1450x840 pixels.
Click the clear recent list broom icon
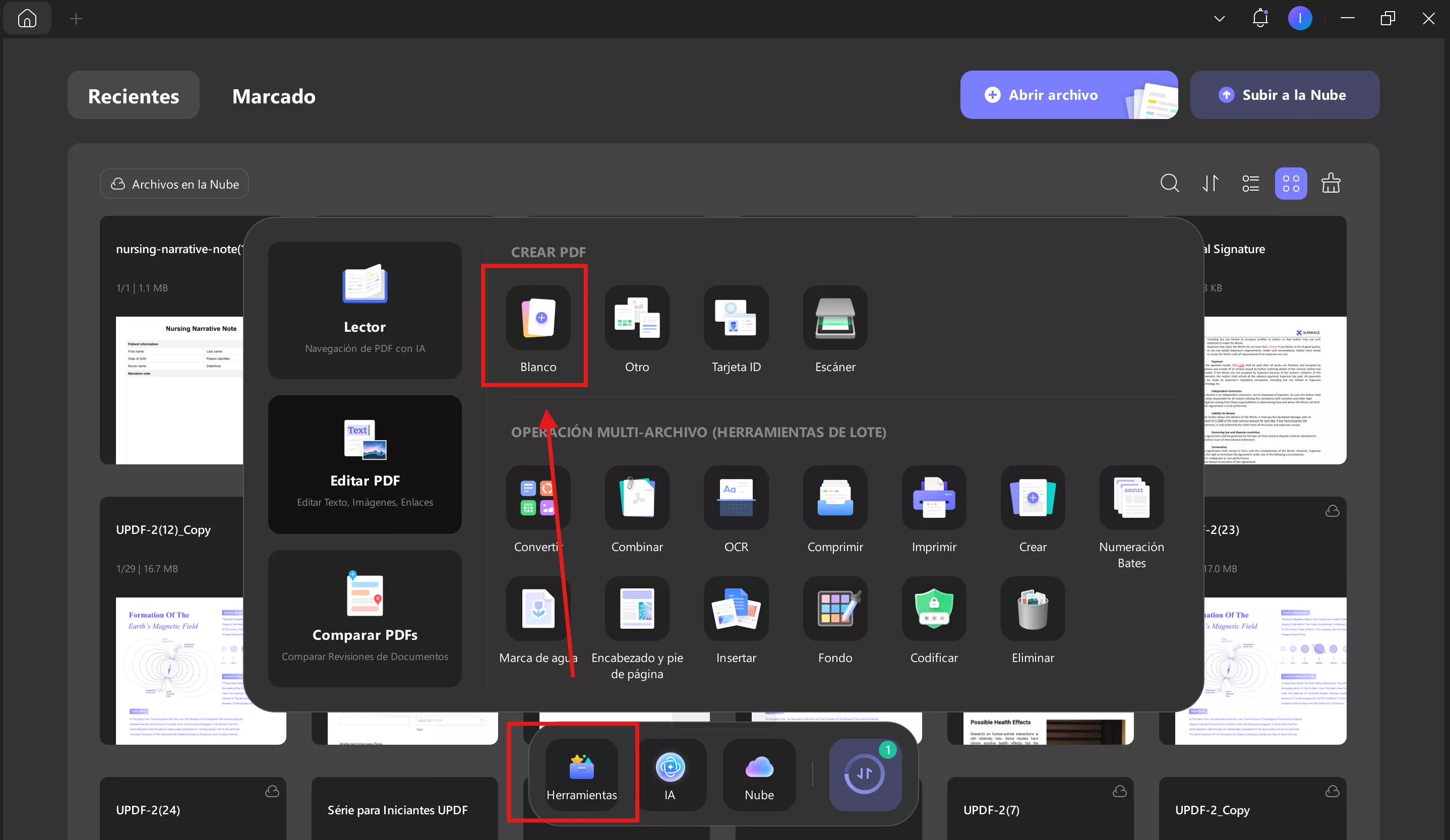pyautogui.click(x=1331, y=184)
